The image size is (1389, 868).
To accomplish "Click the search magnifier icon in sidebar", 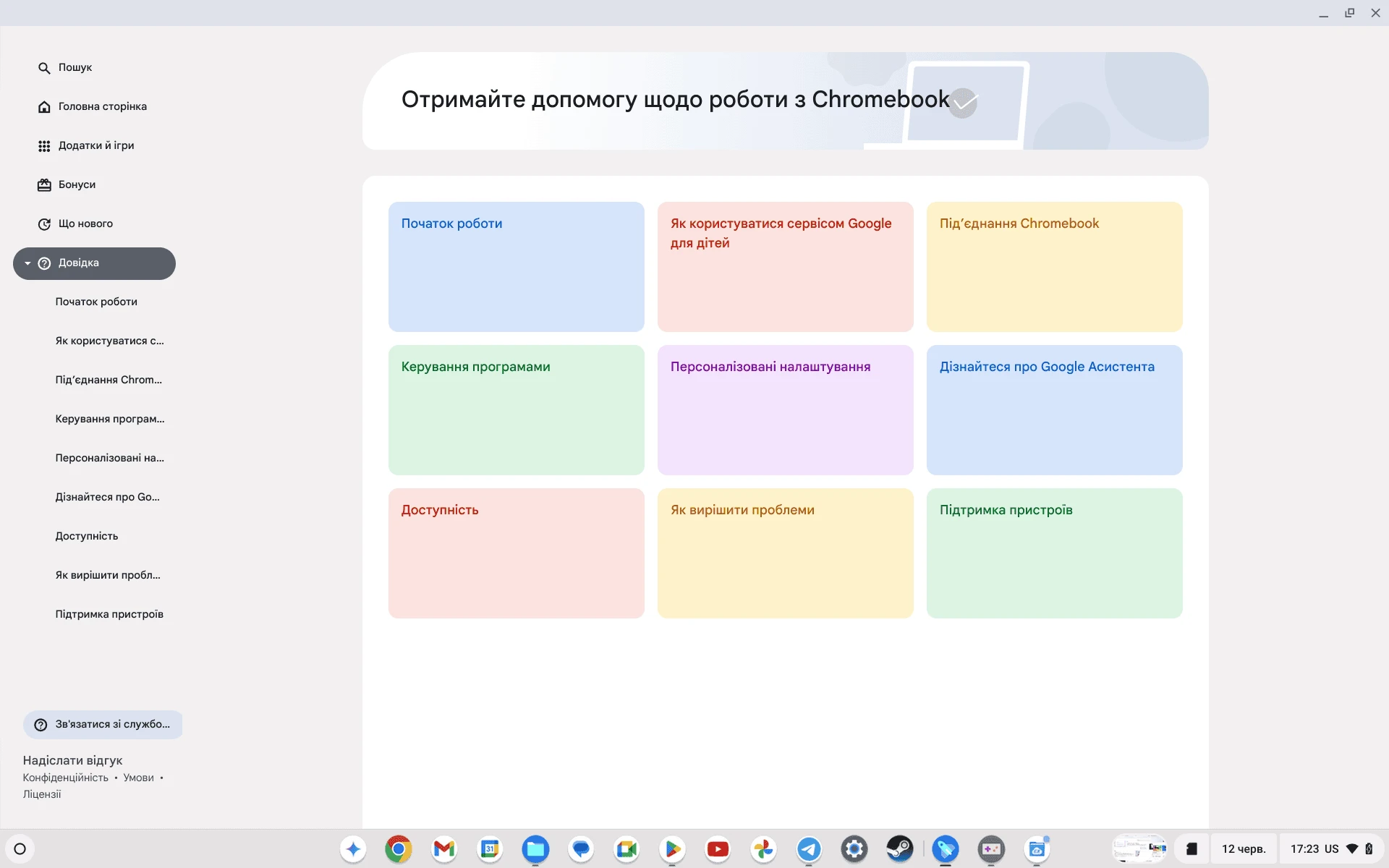I will [x=44, y=68].
